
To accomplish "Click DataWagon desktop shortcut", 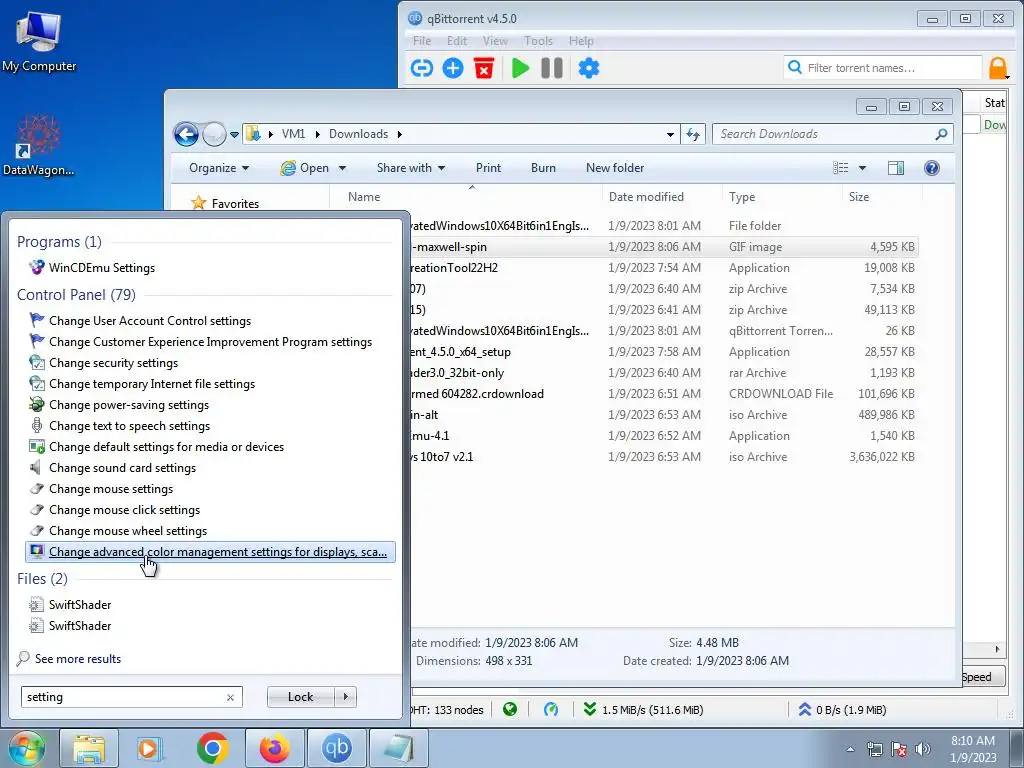I will coord(39,145).
